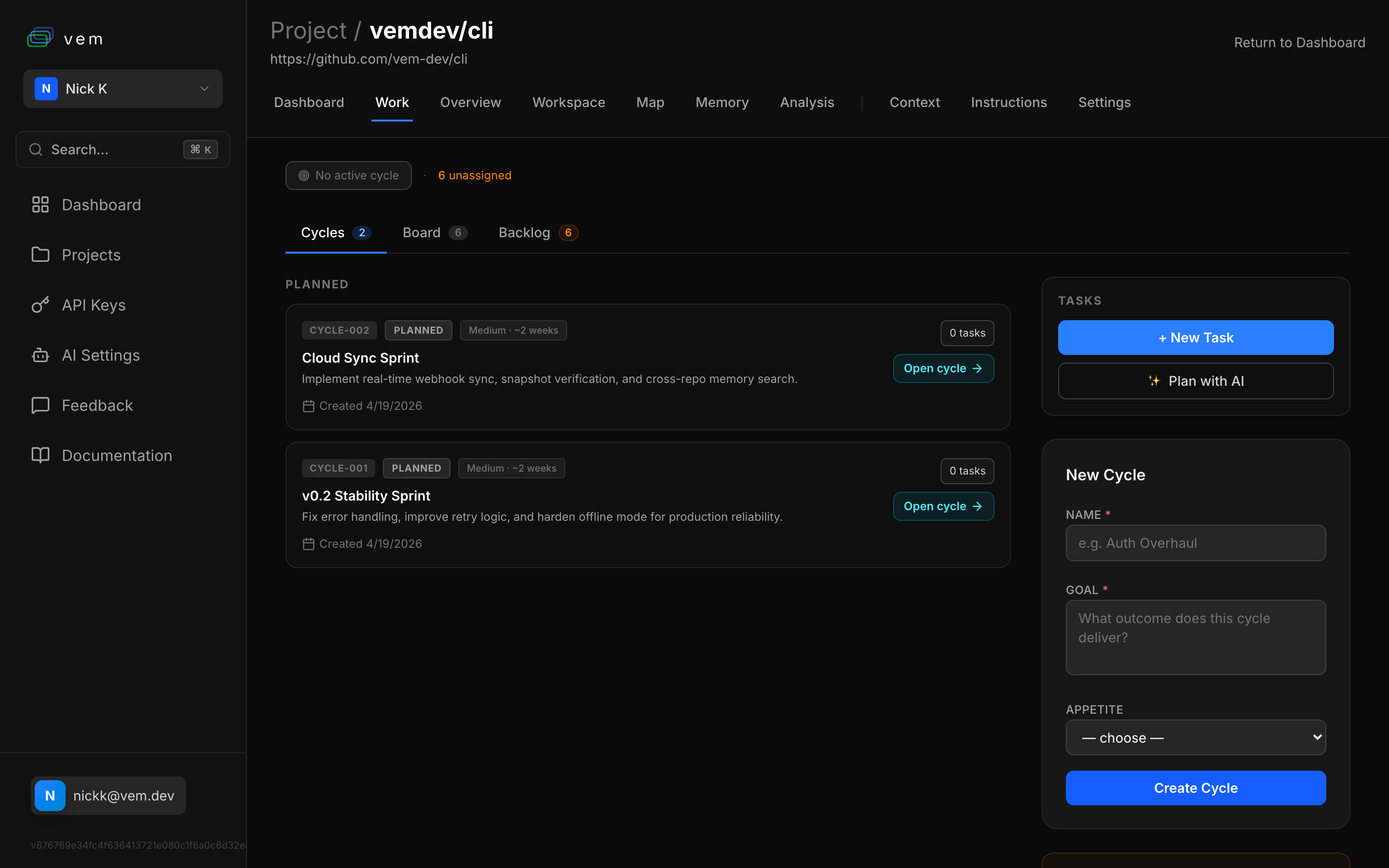This screenshot has height=868, width=1389.
Task: Open the Appetite choose dropdown
Action: point(1196,738)
